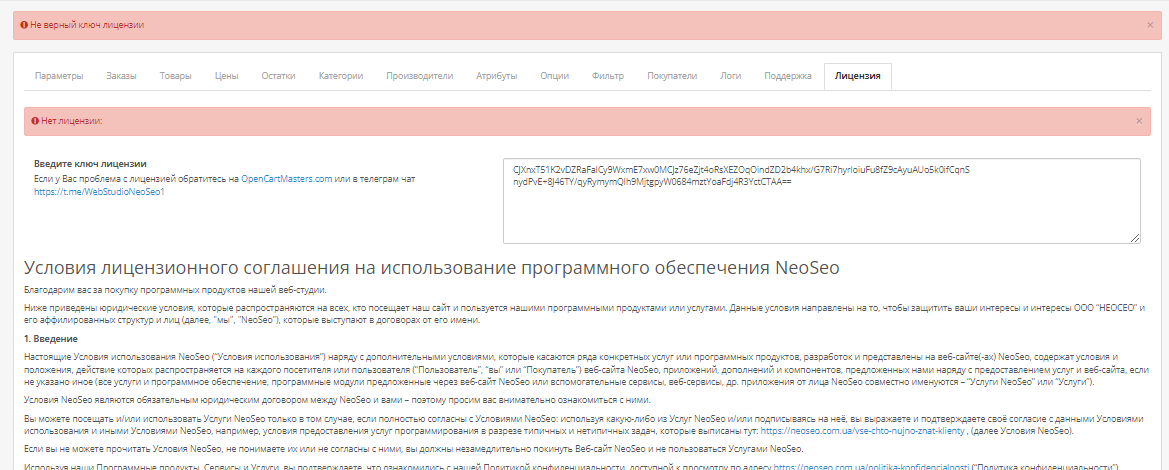Open the OpenCartMasters.com link
Viewport: 1169px width, 470px height.
286,180
